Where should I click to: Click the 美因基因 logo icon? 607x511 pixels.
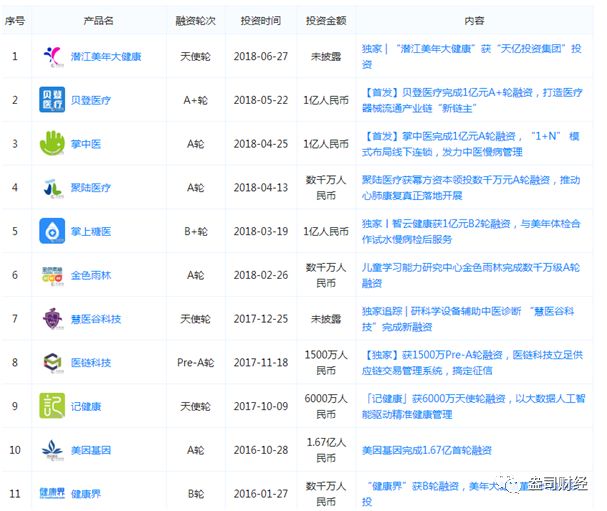[53, 450]
